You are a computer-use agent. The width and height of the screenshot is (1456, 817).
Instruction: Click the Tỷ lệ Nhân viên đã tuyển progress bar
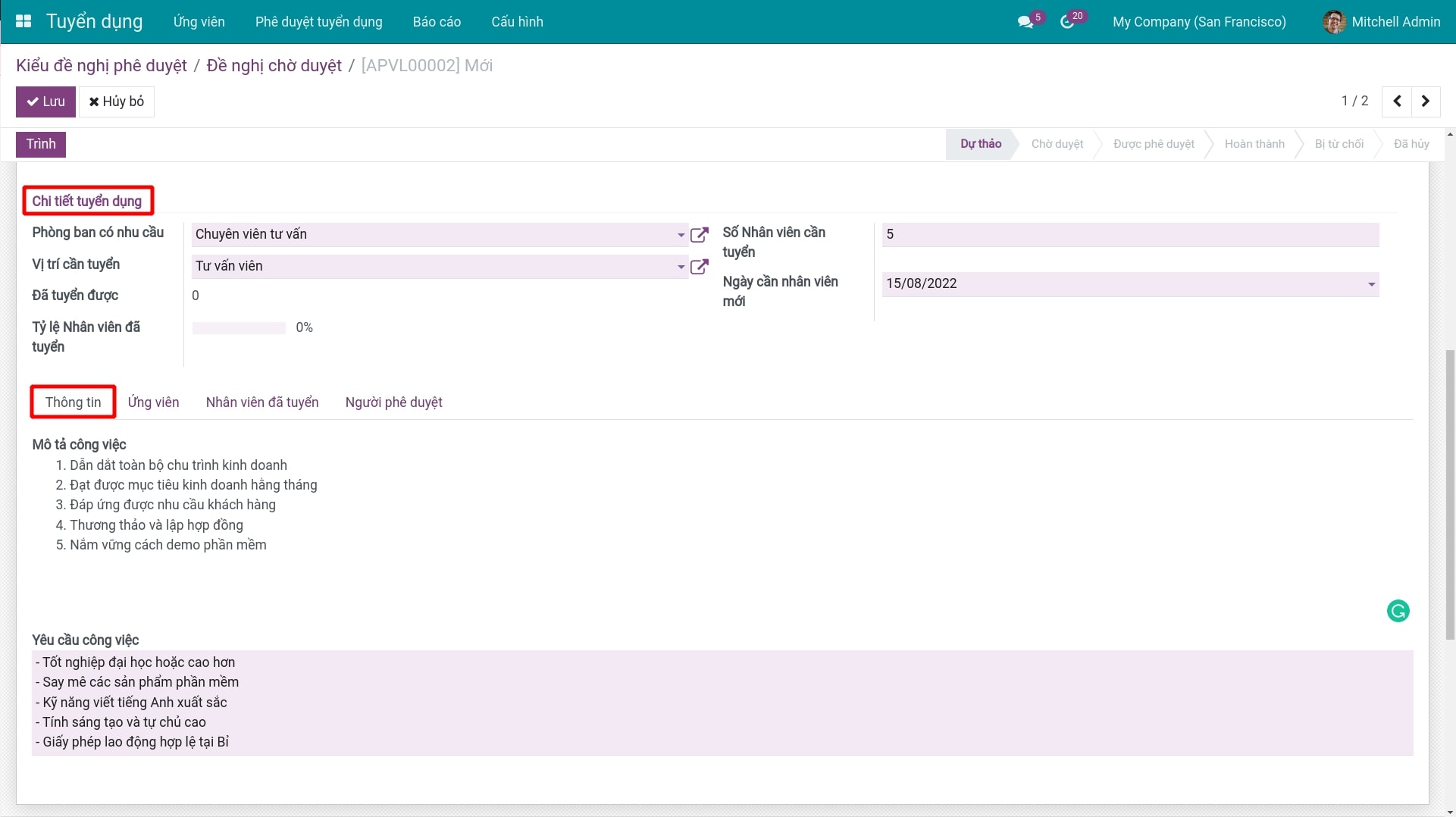(x=239, y=328)
